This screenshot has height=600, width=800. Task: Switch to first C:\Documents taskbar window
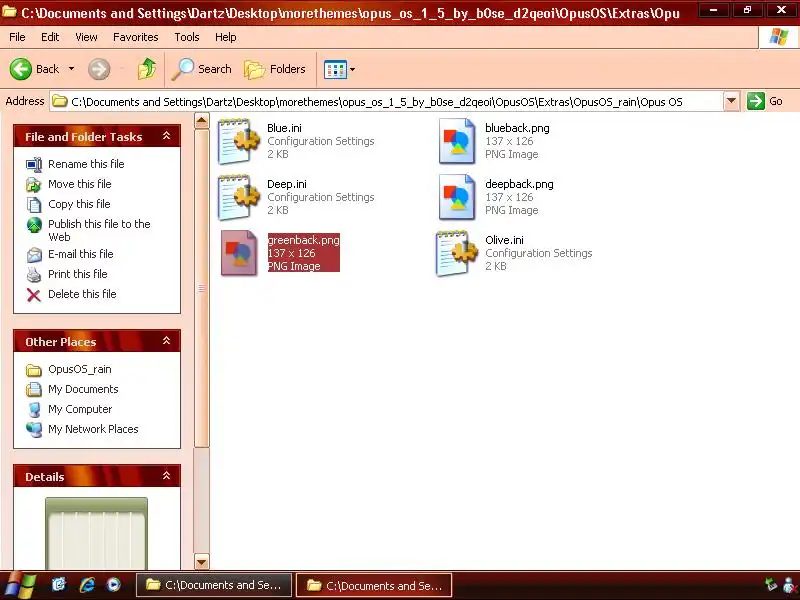214,585
